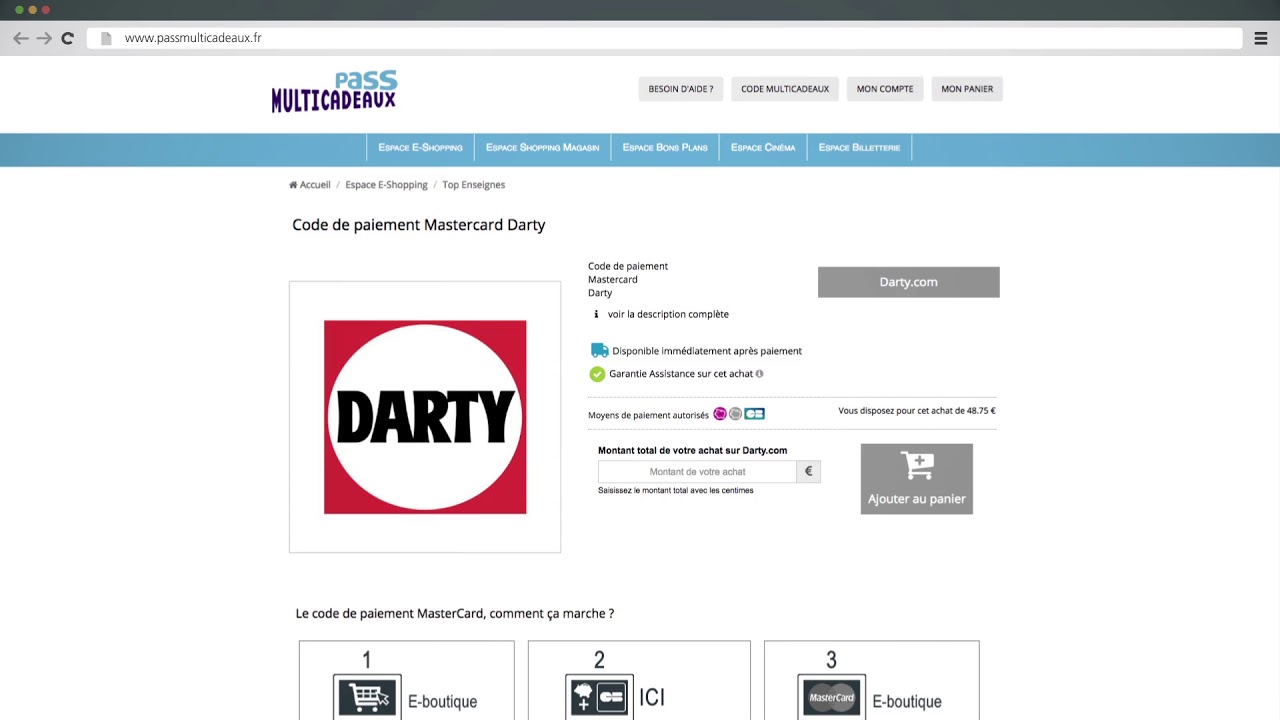The image size is (1280, 720).
Task: Switch to Espace E-Shopping tab
Action: point(420,148)
